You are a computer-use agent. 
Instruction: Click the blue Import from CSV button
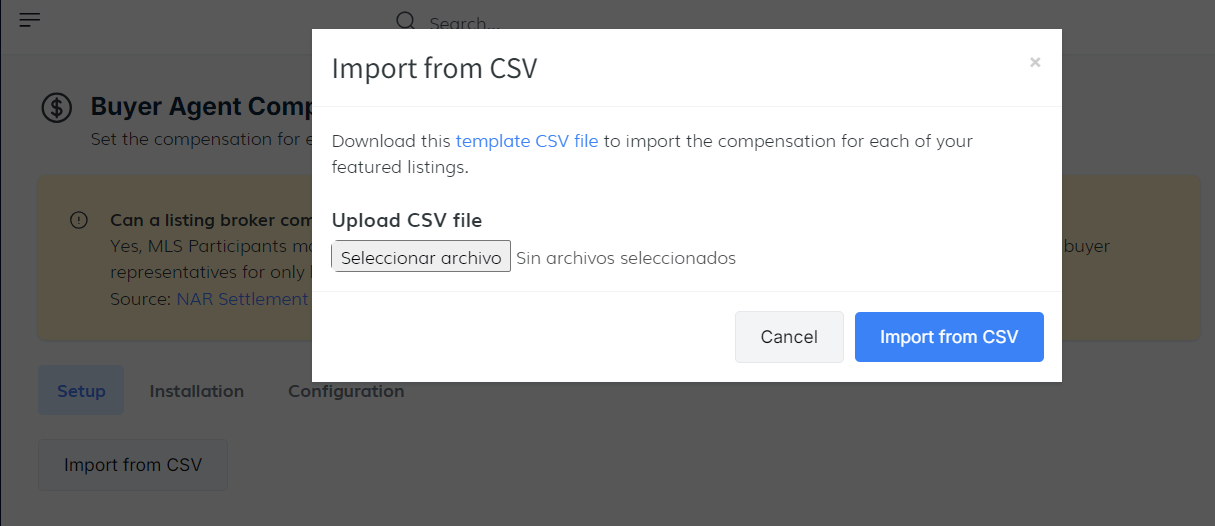click(949, 337)
